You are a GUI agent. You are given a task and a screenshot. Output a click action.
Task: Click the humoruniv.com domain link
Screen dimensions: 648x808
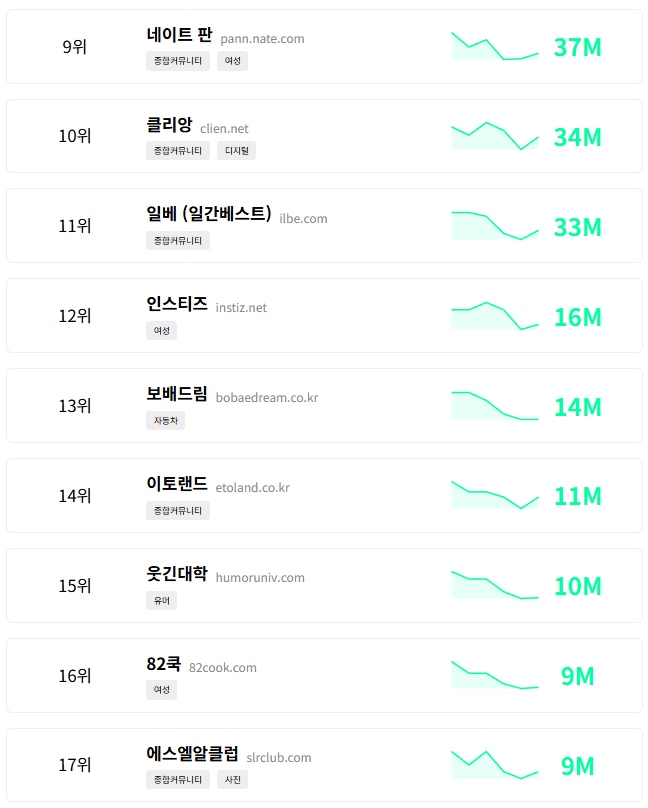[260, 578]
